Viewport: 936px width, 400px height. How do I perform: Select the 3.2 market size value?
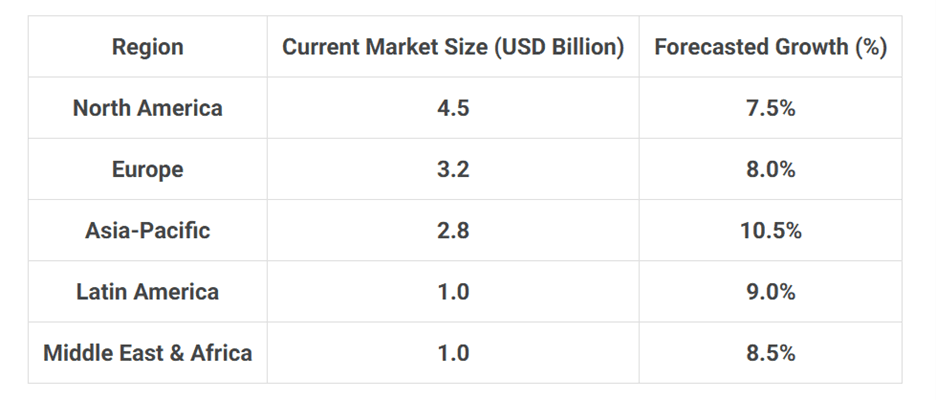click(453, 169)
